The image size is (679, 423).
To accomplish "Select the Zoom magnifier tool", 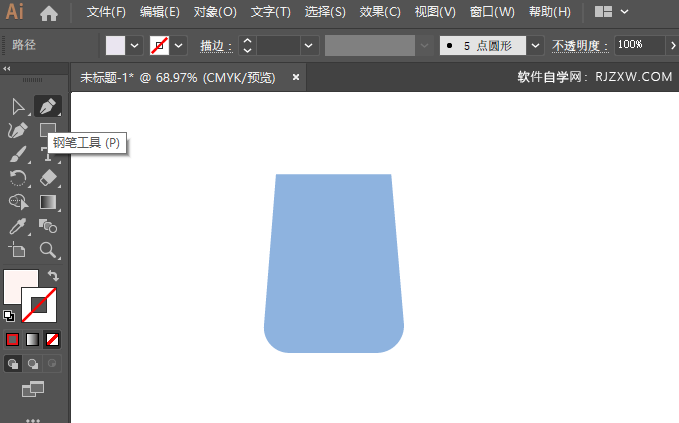I will click(48, 250).
